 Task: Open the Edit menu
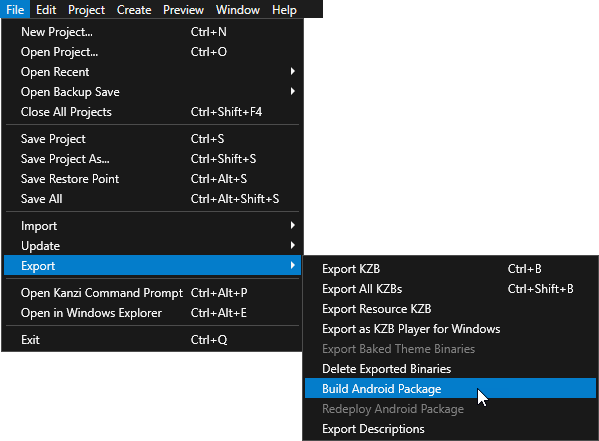(46, 9)
